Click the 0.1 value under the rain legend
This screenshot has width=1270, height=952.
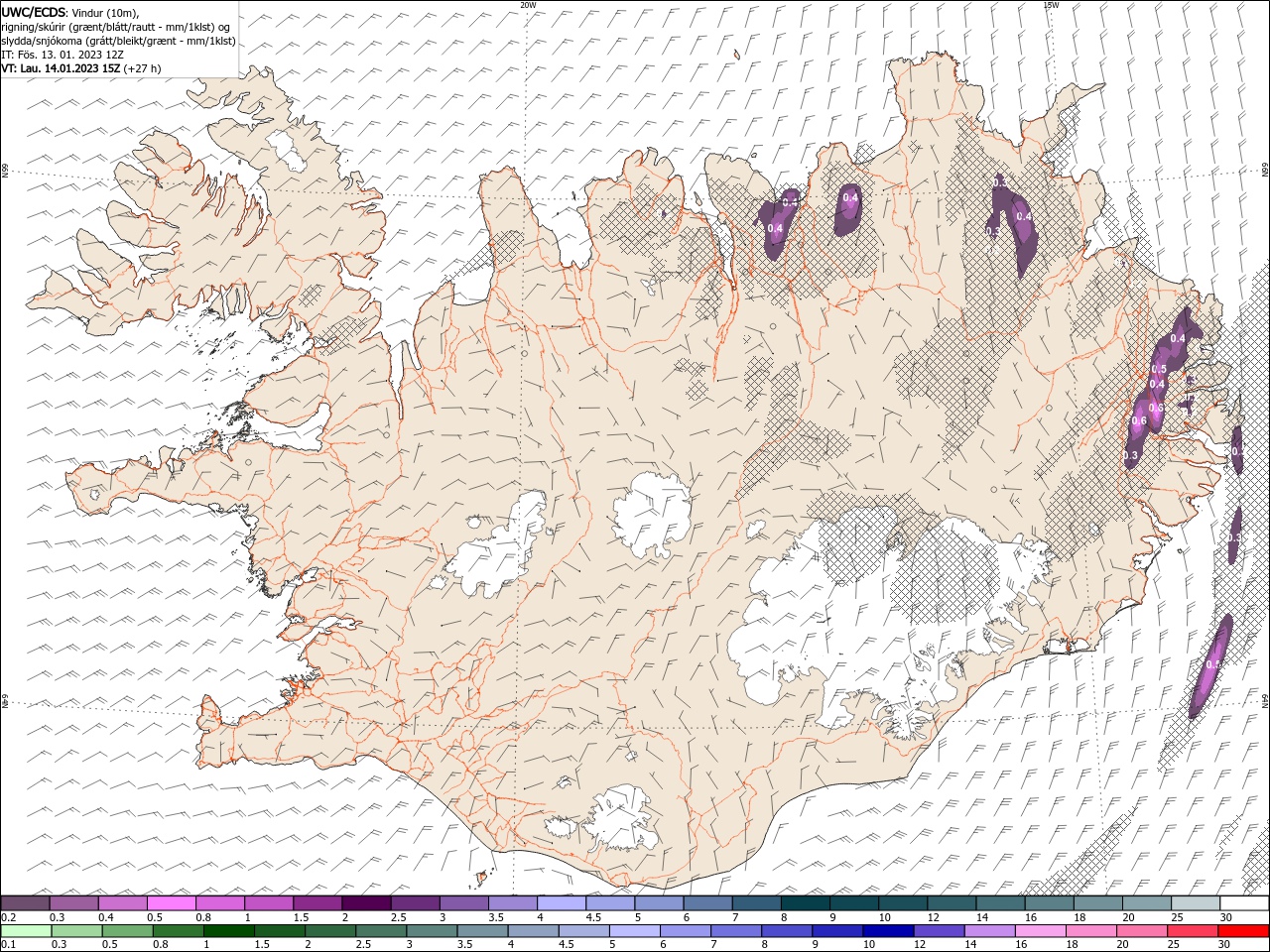[x=8, y=945]
